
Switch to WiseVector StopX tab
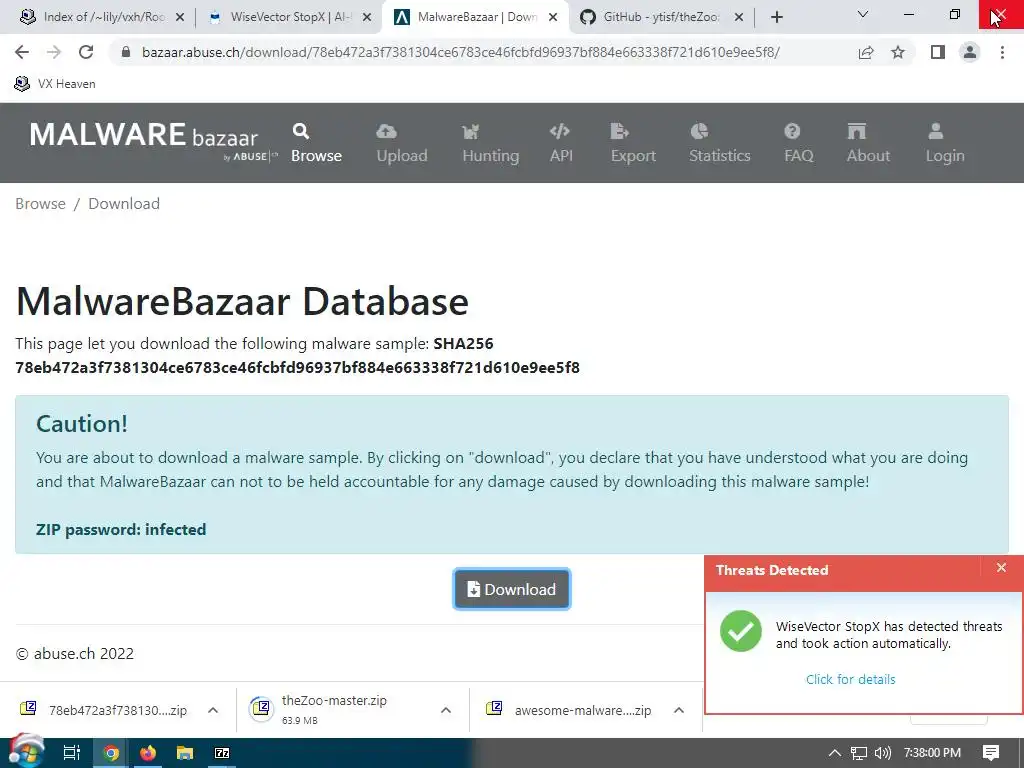pos(281,17)
